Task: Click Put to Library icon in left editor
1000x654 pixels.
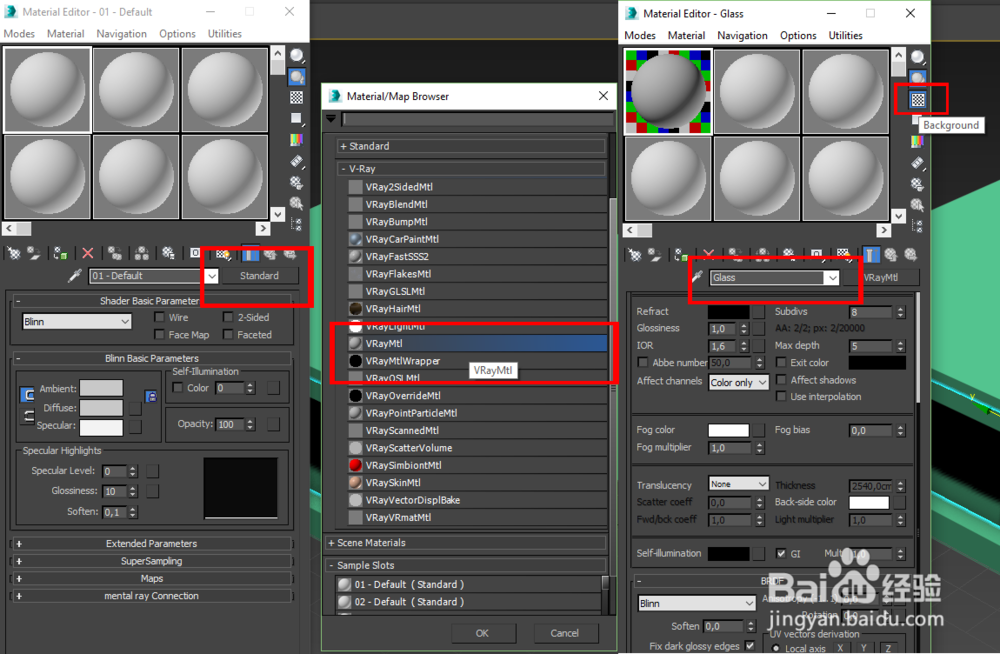Action: pyautogui.click(x=168, y=253)
